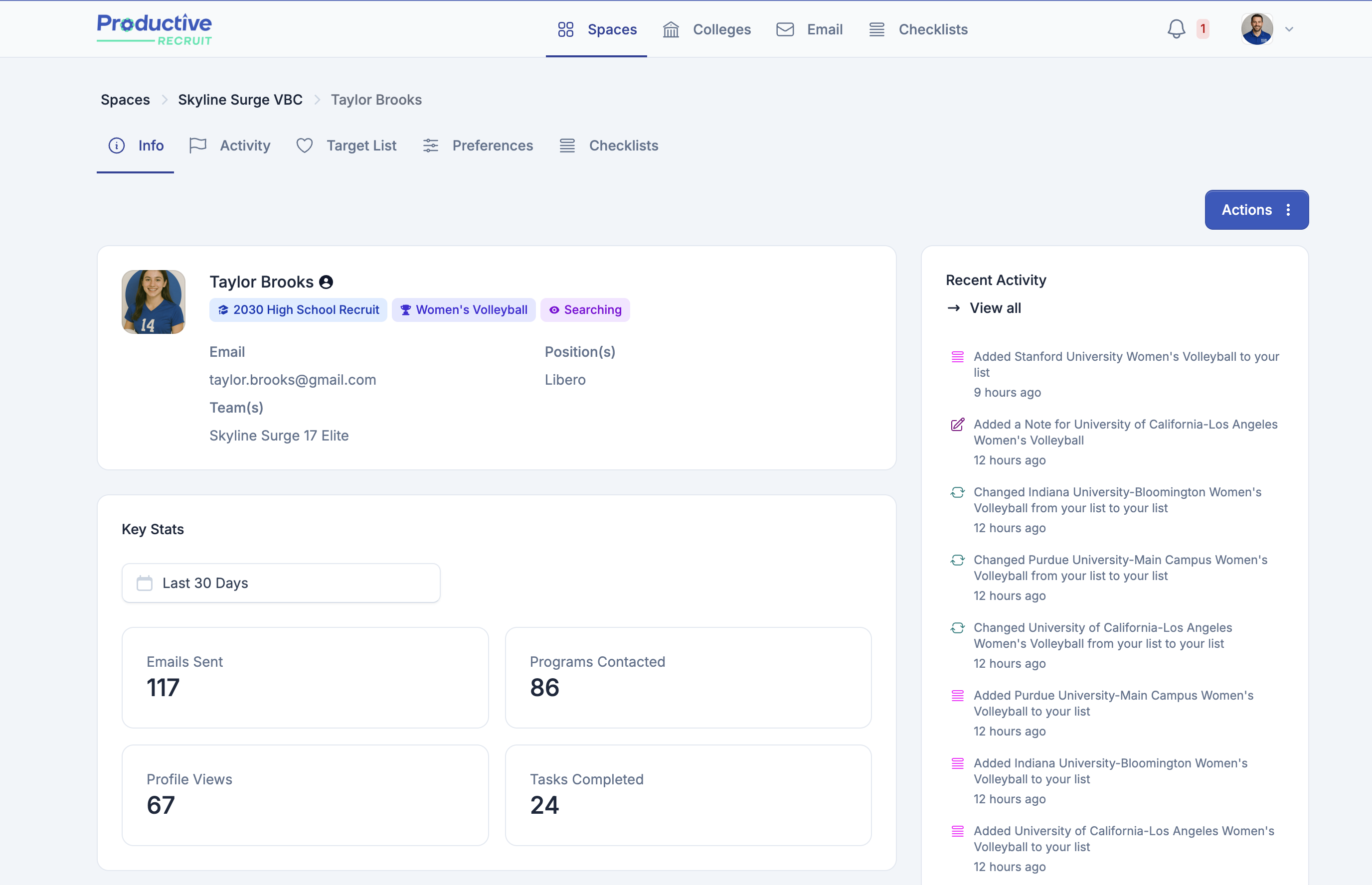Click Taylor Brooks' profile photo
1372x885 pixels.
[154, 301]
